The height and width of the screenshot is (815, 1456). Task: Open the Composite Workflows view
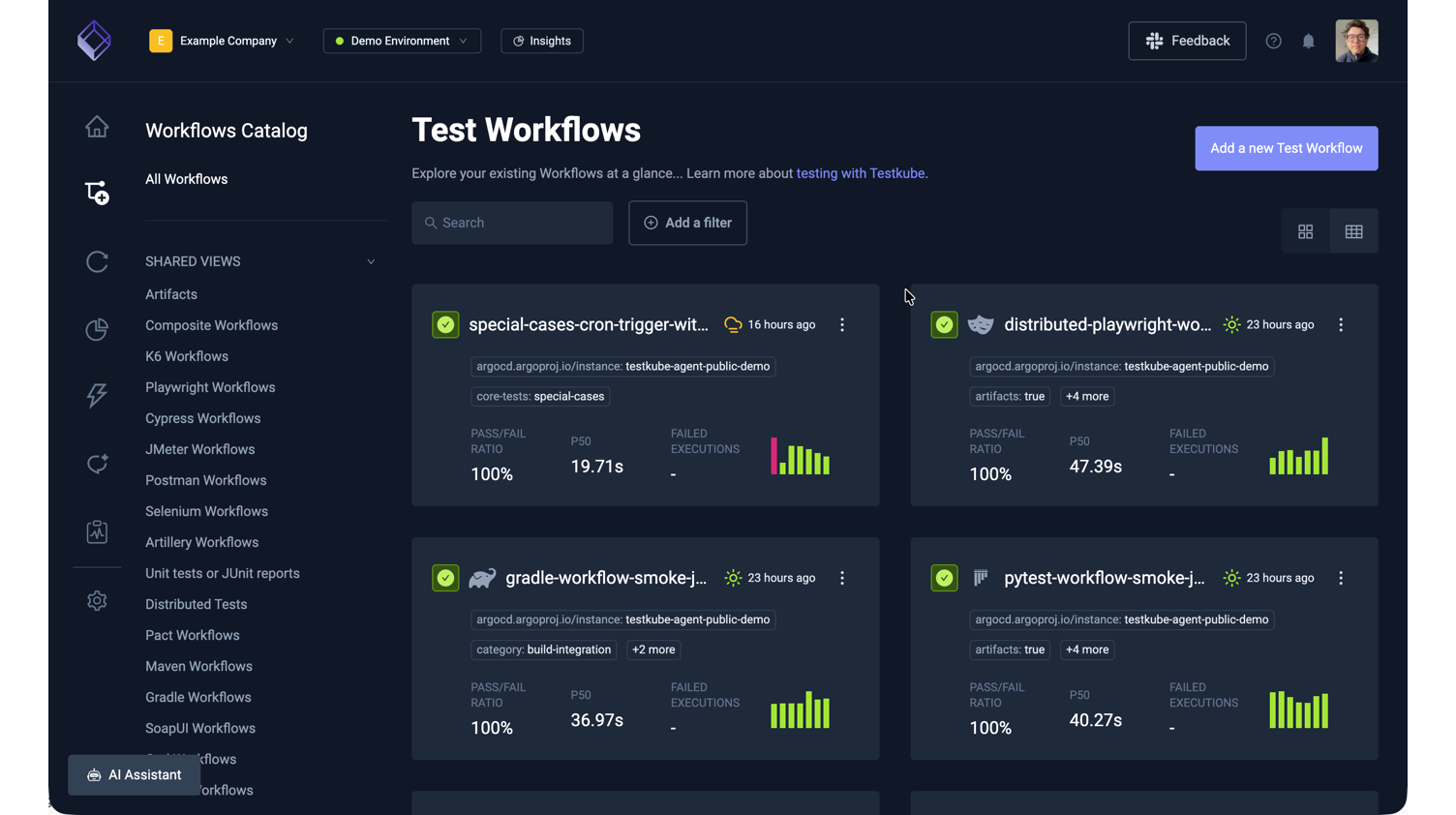pyautogui.click(x=212, y=325)
